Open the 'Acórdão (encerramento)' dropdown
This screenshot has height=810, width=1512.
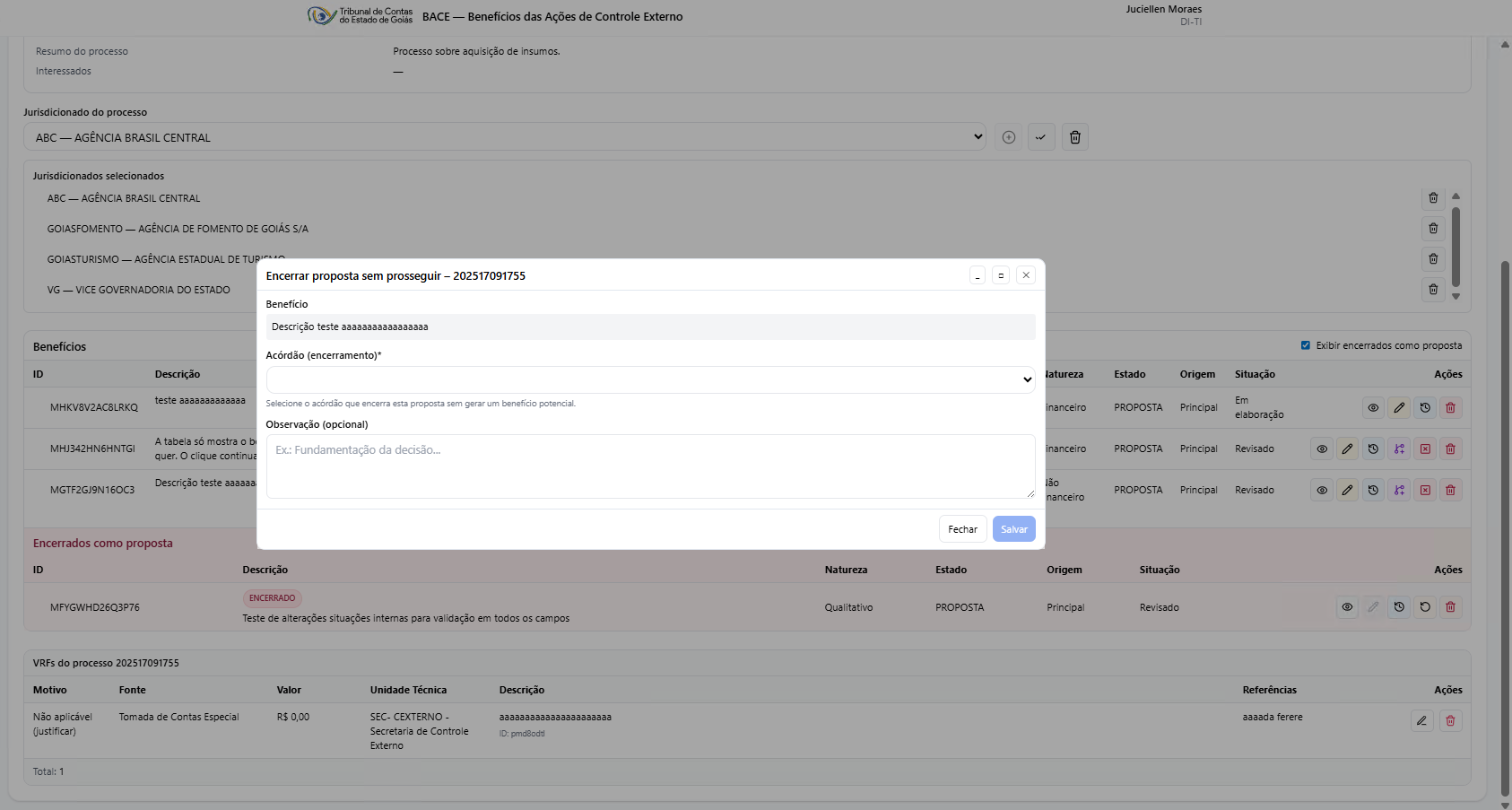(x=650, y=380)
